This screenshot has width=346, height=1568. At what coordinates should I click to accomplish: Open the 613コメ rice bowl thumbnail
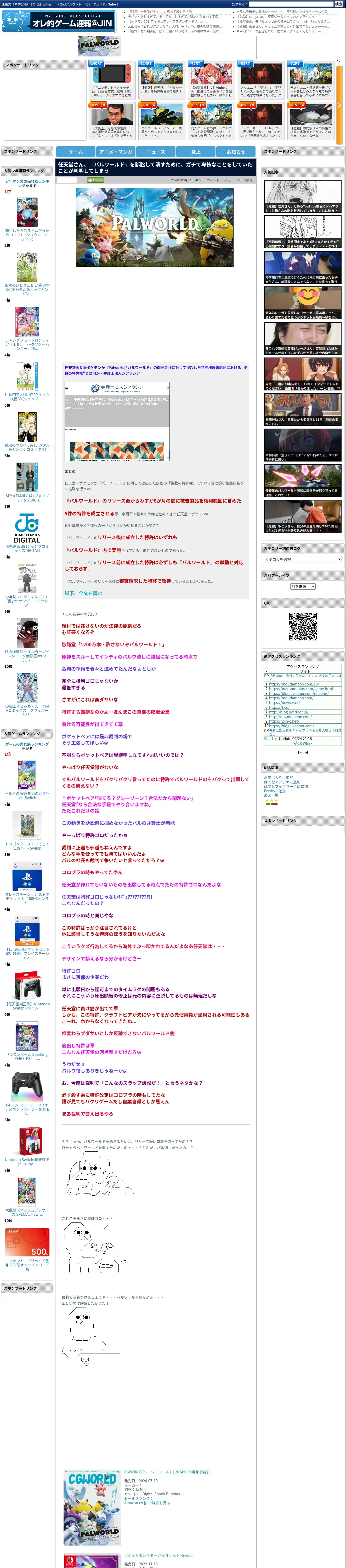tap(311, 114)
